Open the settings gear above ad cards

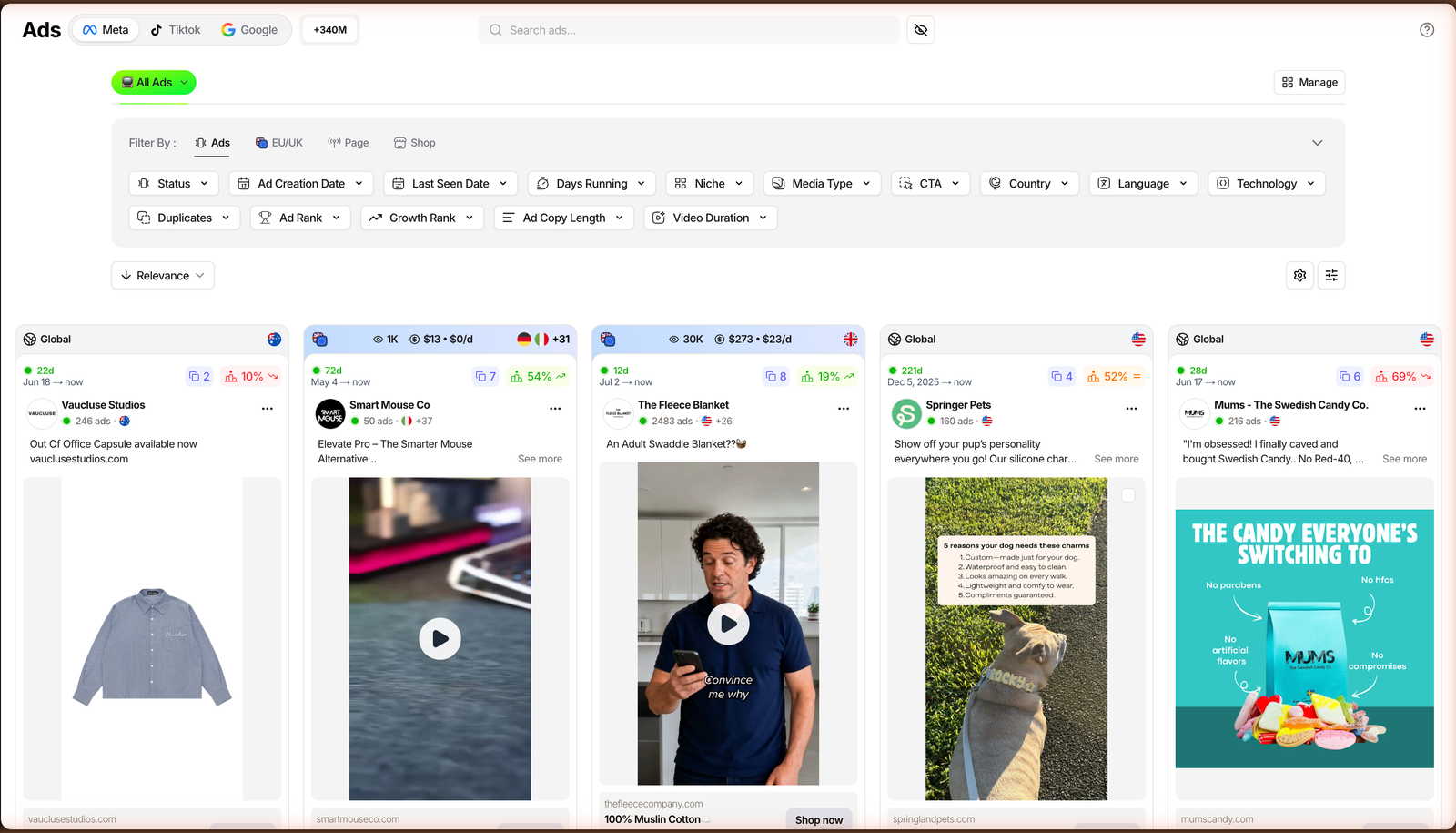[1300, 276]
